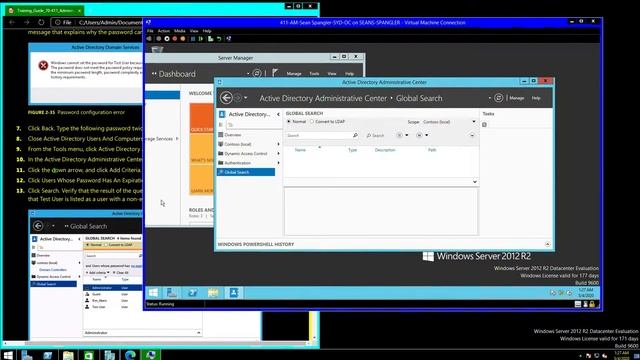Open the Action menu of Virtual Machine Connection
Image resolution: width=640 pixels, height=360 pixels.
click(164, 31)
